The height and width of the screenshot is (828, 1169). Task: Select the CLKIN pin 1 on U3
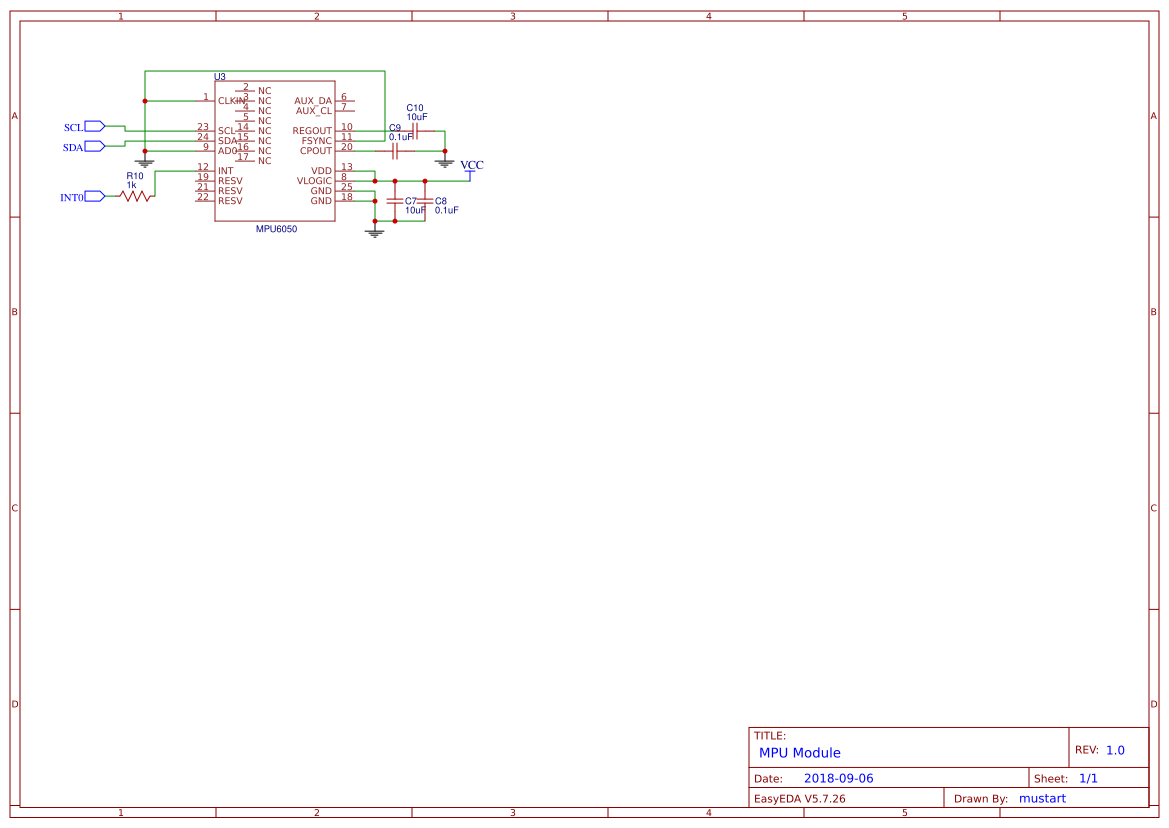[207, 101]
